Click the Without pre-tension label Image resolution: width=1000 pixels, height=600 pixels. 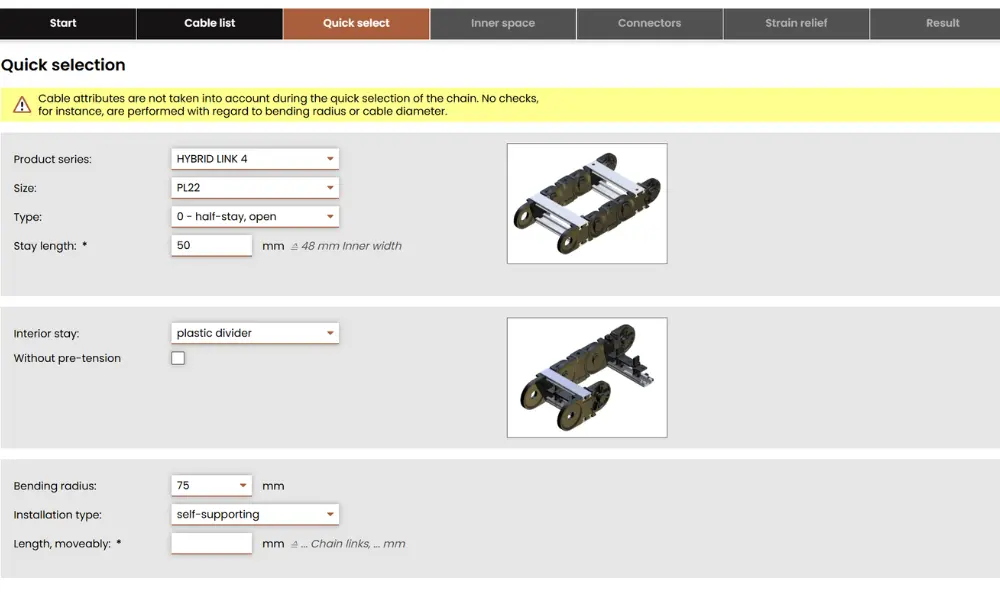coord(67,358)
